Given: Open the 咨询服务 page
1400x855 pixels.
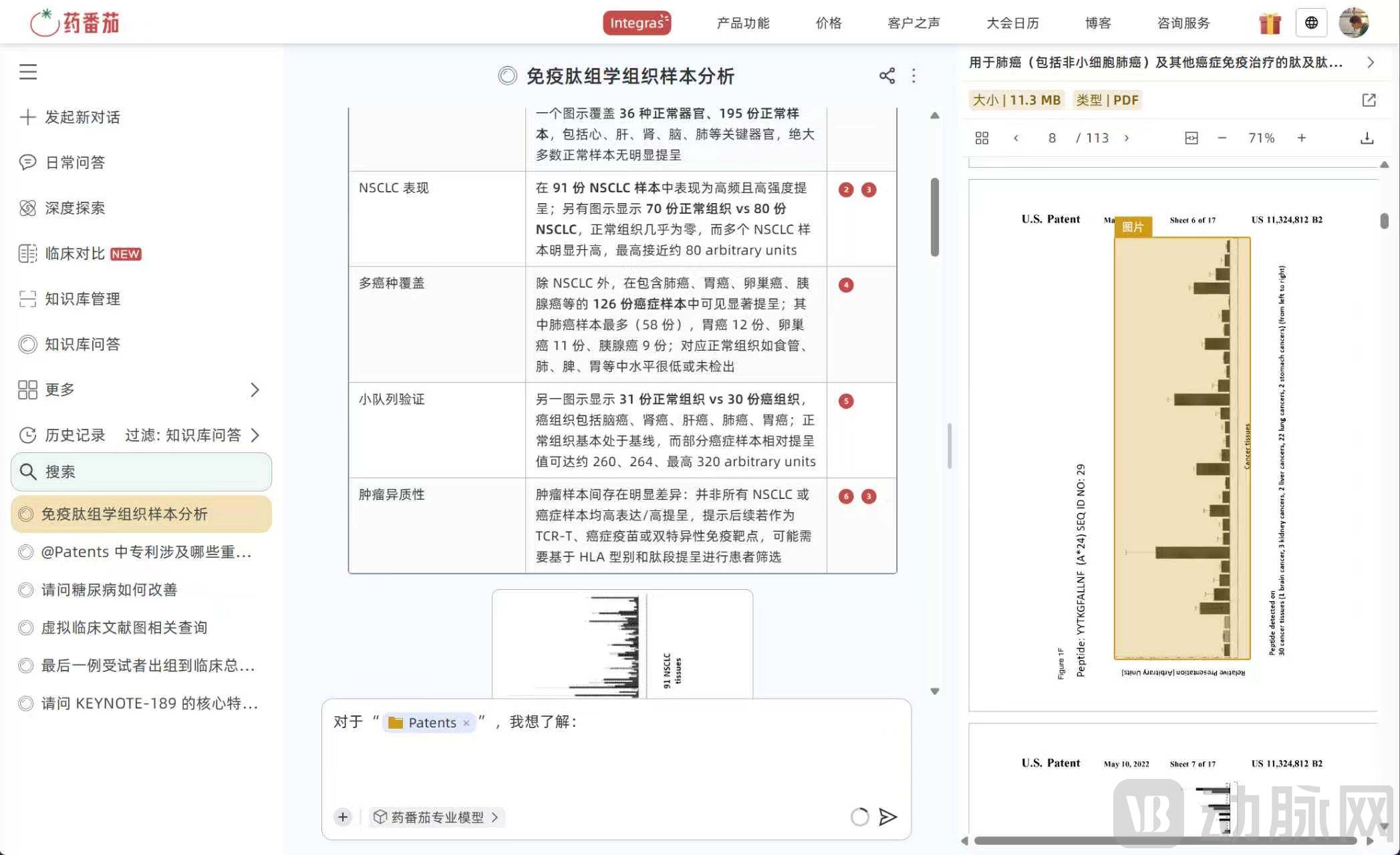Looking at the screenshot, I should pos(1183,23).
